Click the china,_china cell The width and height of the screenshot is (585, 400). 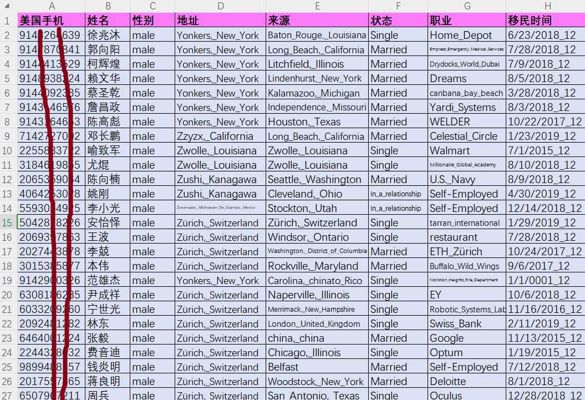pos(317,338)
